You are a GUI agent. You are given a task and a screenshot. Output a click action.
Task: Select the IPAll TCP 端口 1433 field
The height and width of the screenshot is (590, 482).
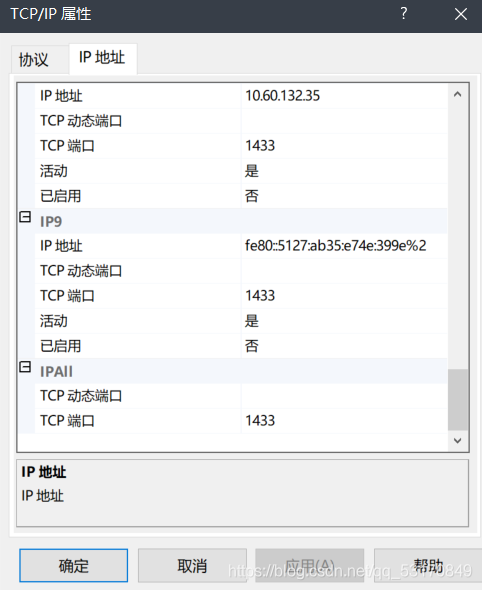[x=344, y=421]
